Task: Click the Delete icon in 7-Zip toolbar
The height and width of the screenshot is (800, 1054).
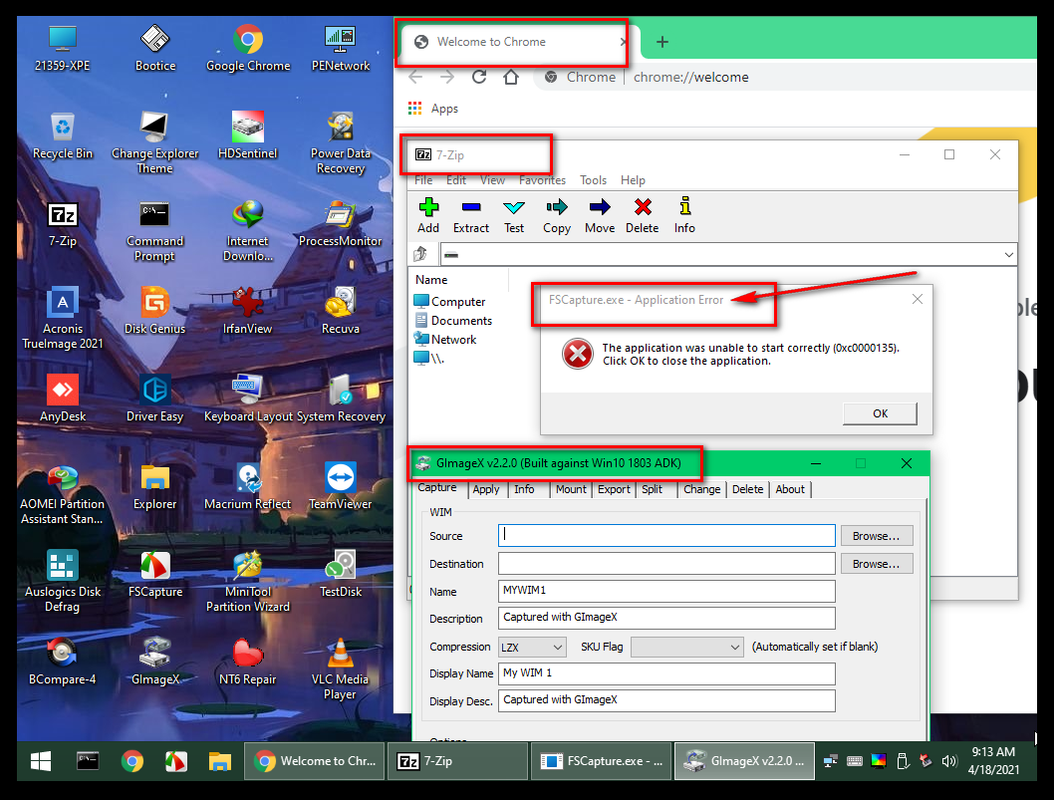Action: (x=642, y=216)
